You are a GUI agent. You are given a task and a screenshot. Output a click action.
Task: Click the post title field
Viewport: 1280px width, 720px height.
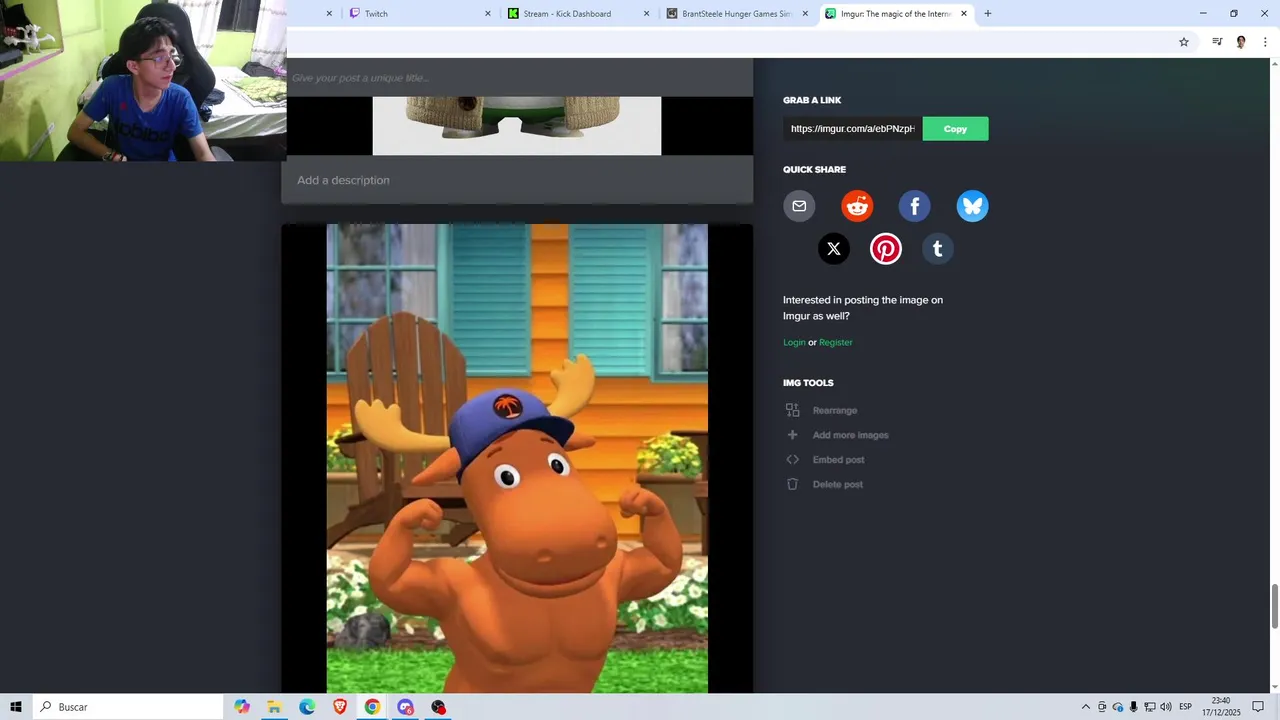pyautogui.click(x=520, y=78)
